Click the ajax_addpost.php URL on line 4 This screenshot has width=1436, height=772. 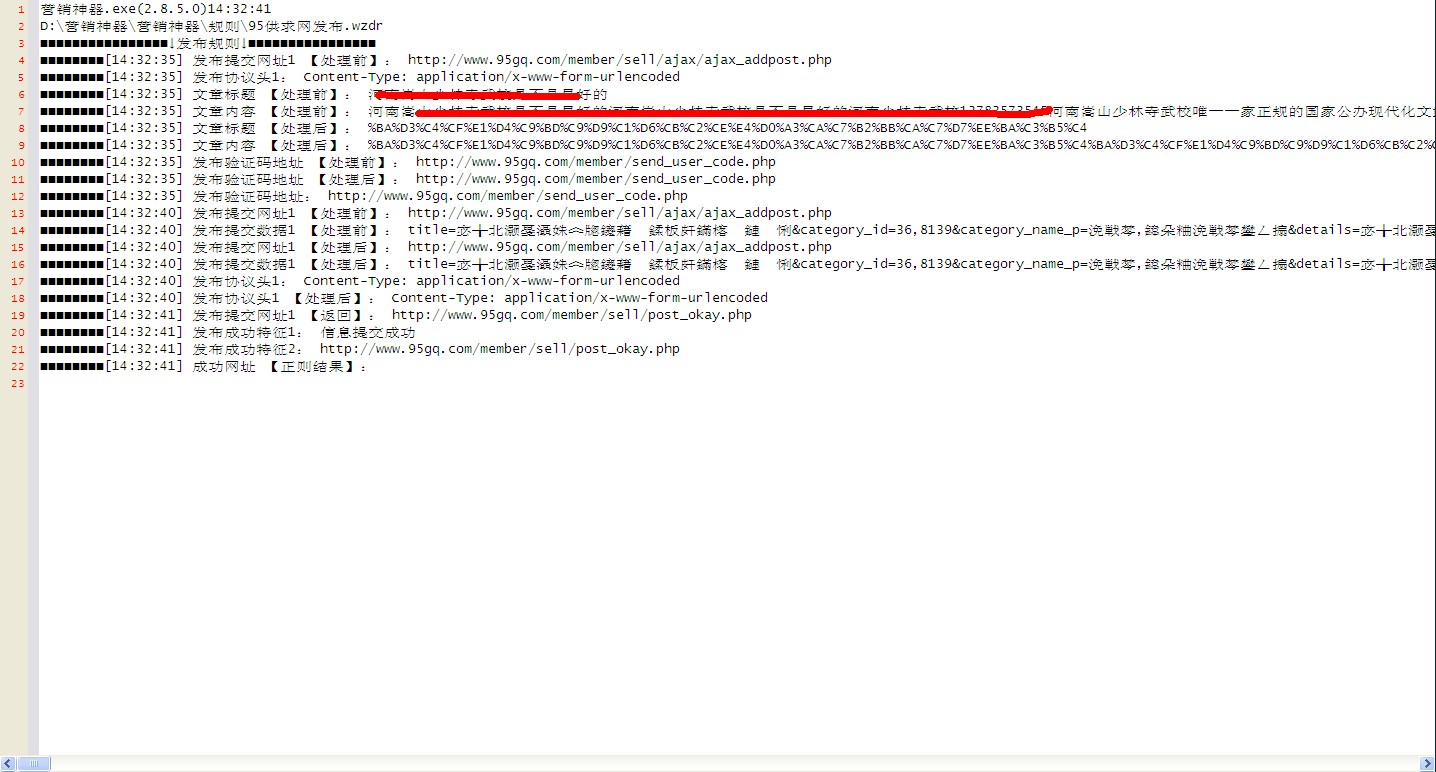pos(619,60)
